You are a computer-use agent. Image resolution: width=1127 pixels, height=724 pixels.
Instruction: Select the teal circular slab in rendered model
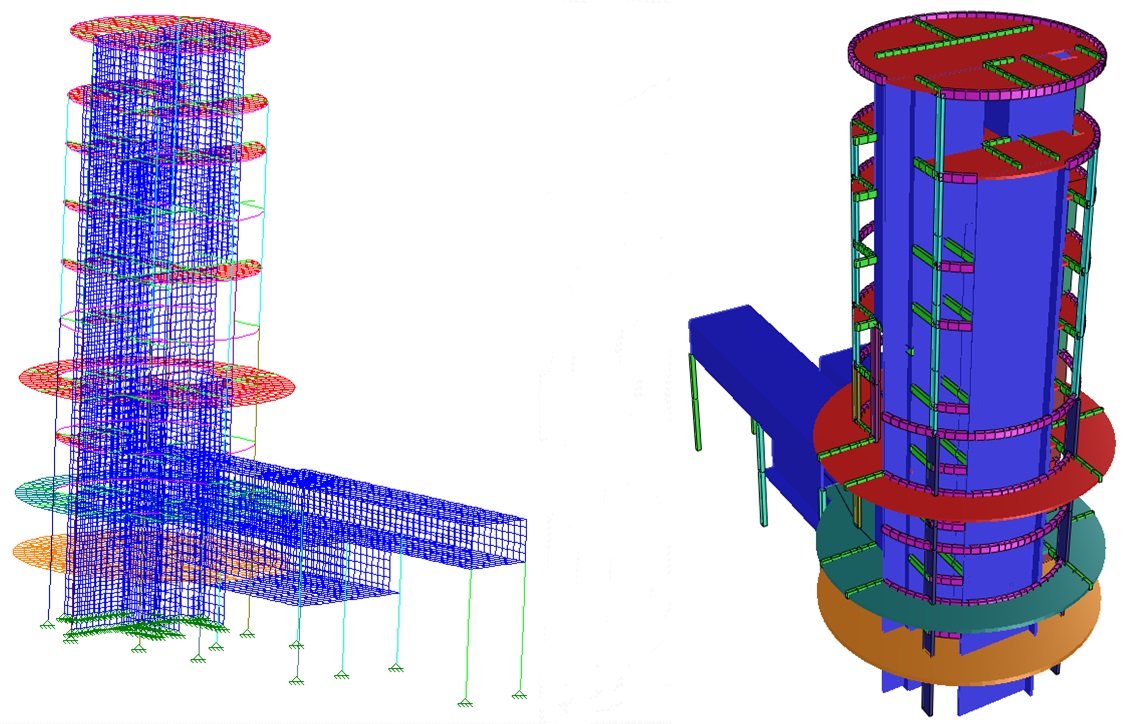(x=840, y=545)
